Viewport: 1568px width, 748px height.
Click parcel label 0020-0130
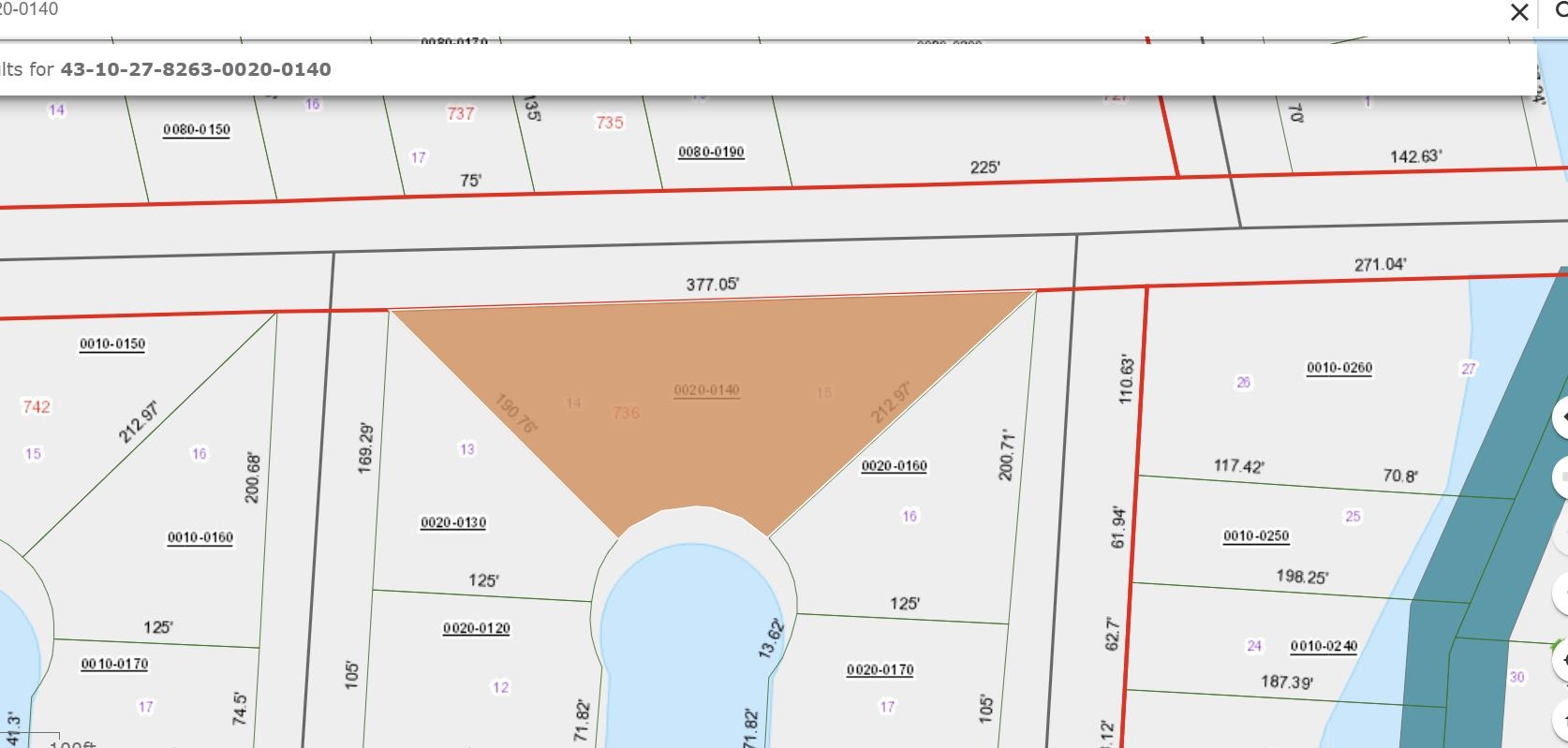pyautogui.click(x=453, y=522)
